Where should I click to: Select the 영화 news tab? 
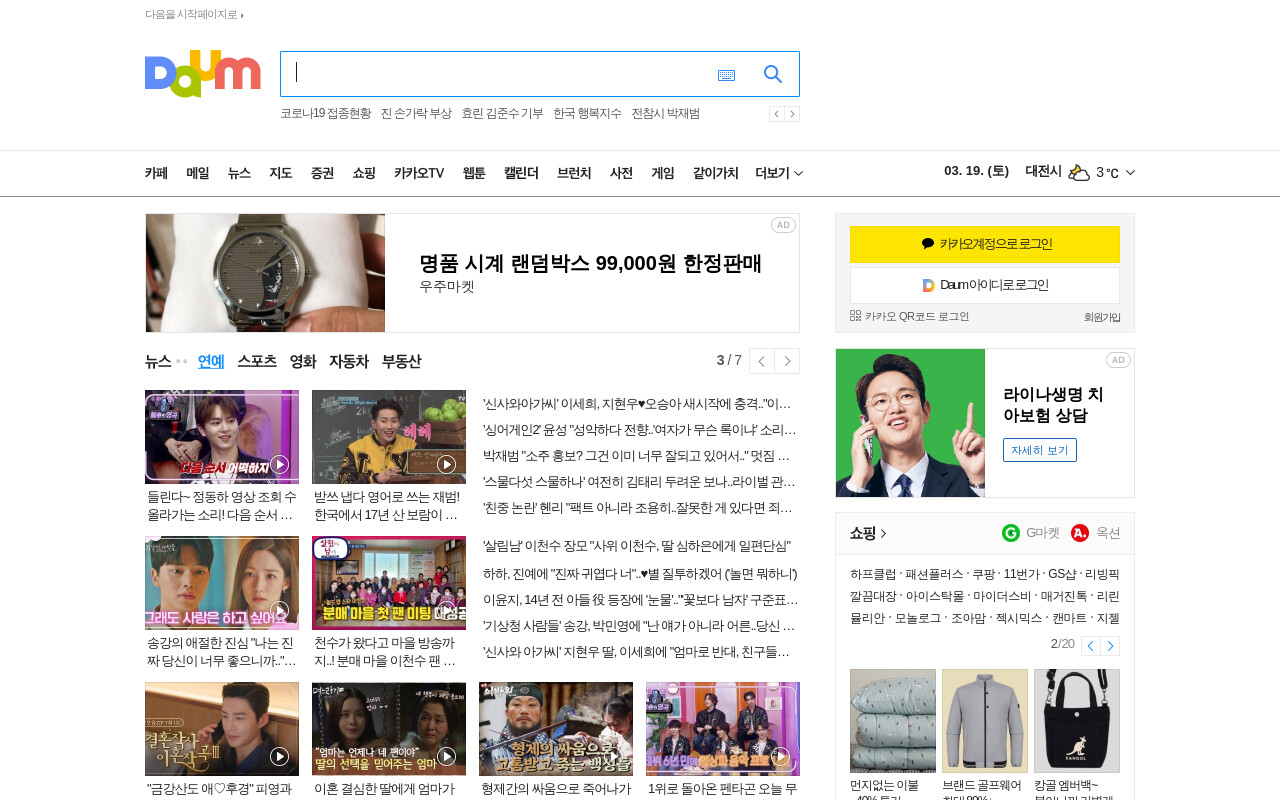pos(303,361)
